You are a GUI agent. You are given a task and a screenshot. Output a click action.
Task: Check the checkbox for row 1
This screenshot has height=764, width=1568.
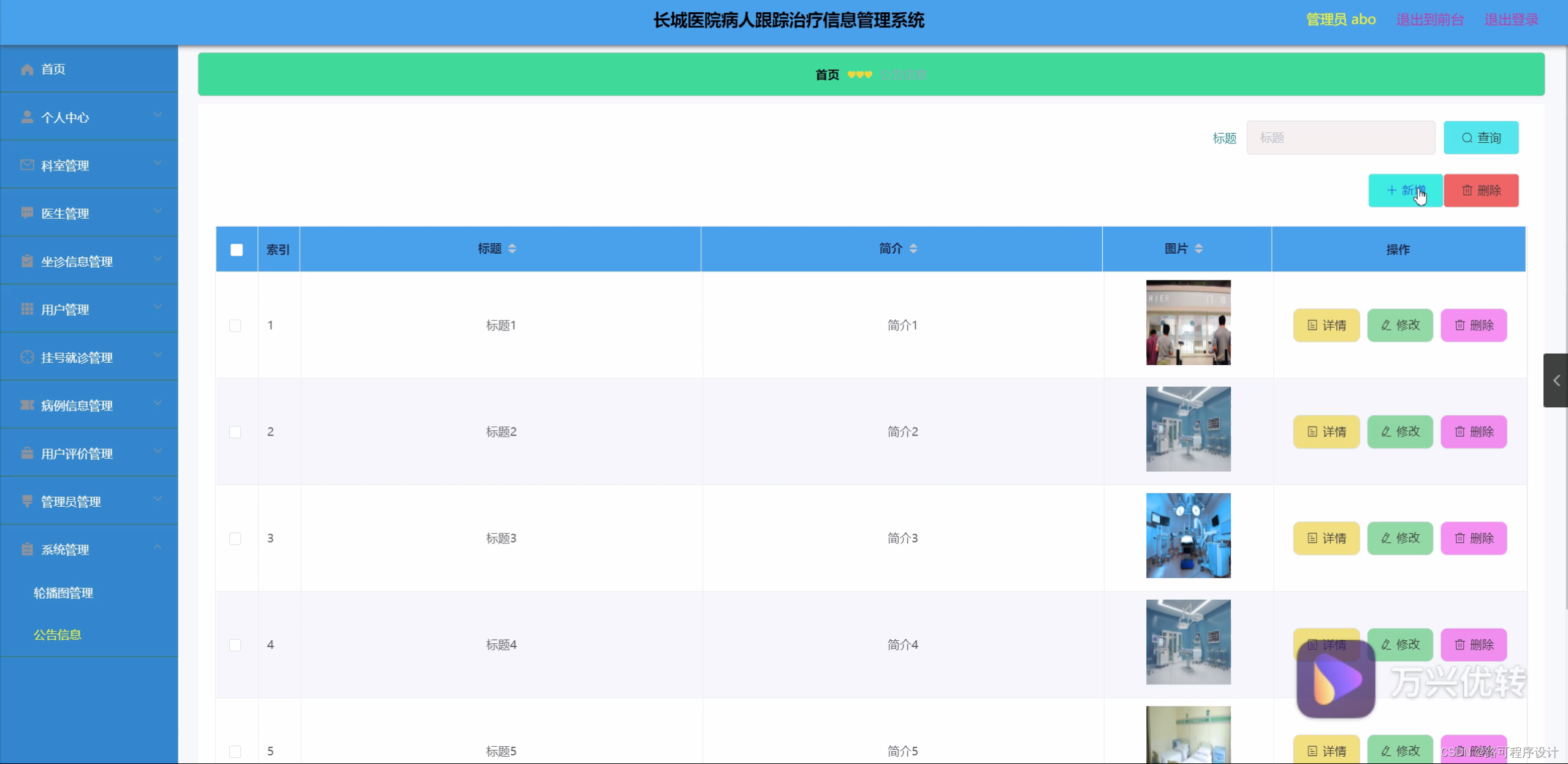point(235,325)
